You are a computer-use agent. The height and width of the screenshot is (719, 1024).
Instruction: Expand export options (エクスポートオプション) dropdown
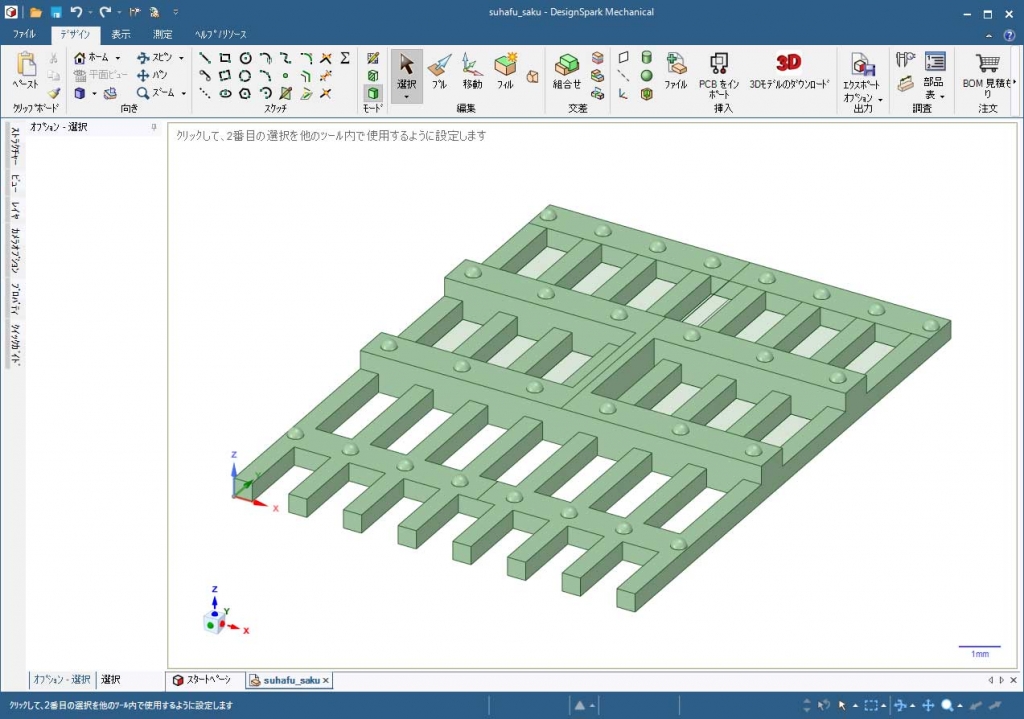[x=880, y=99]
